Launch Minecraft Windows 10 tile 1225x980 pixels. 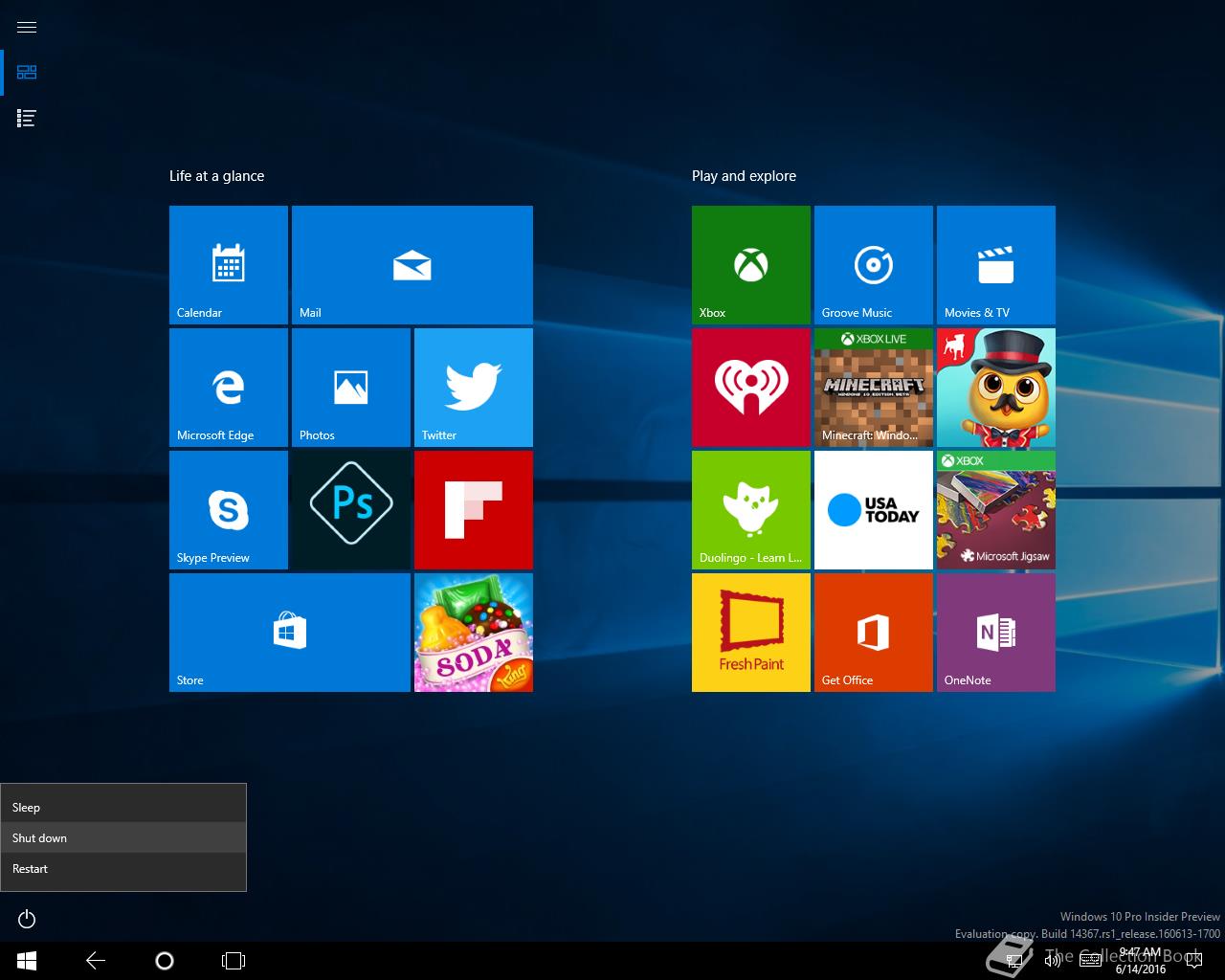(874, 388)
